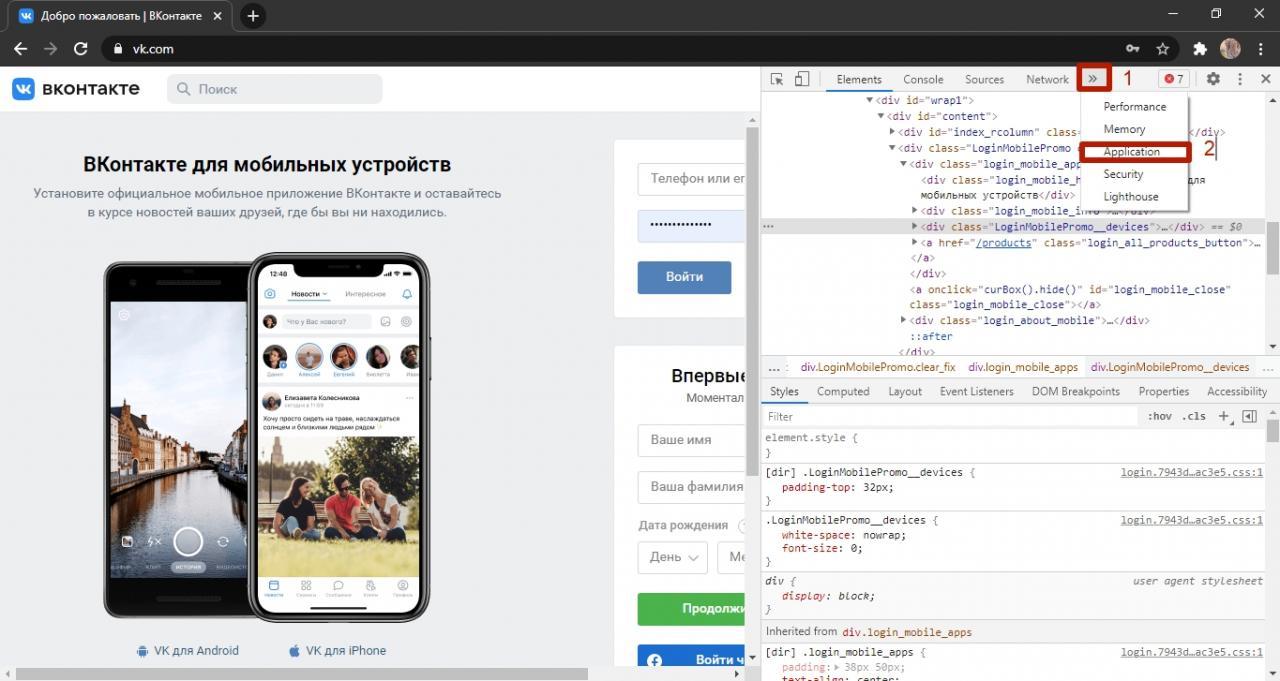This screenshot has width=1280, height=681.
Task: Switch to the Computed styles tab
Action: pos(843,391)
